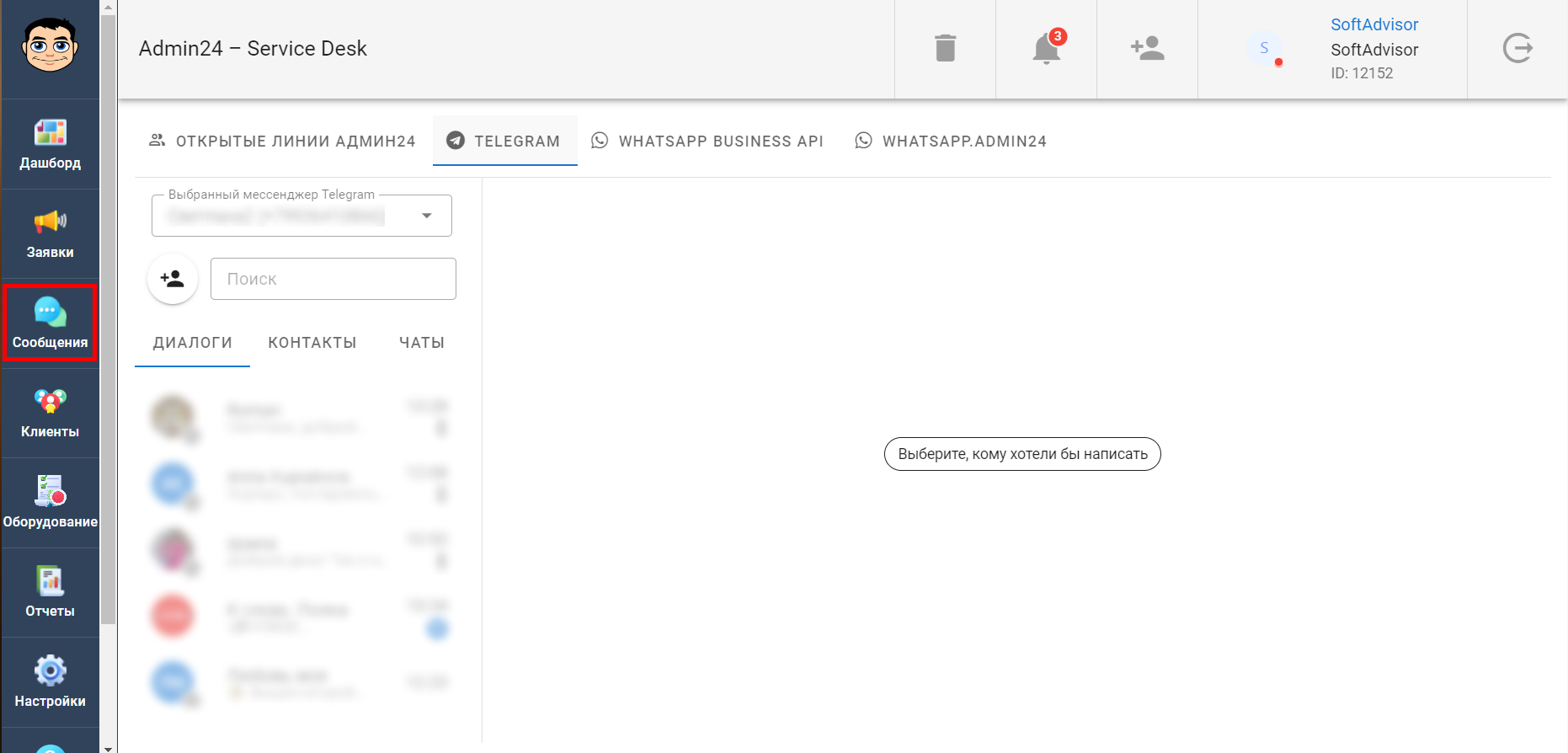
Task: Click the trash bin icon in header
Action: 945,49
